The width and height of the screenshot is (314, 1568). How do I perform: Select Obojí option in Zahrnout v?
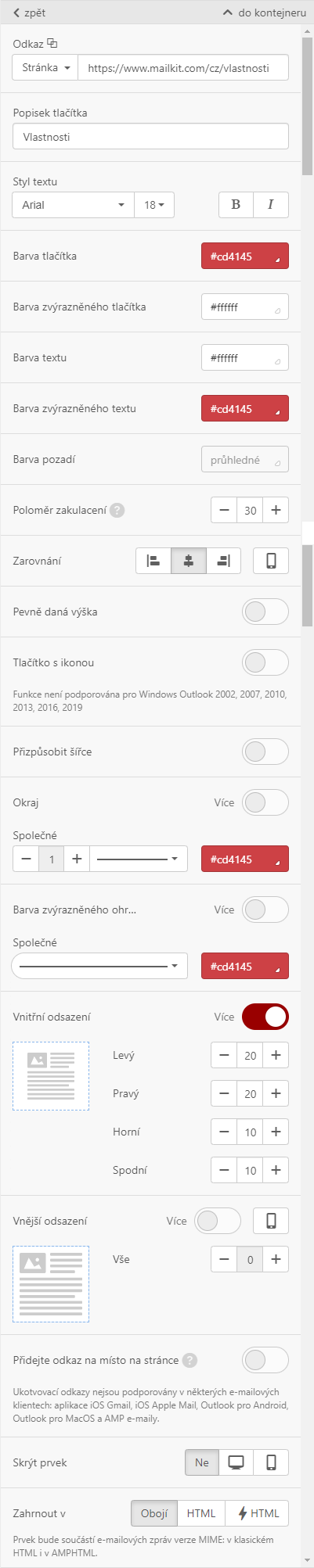pos(154,1513)
